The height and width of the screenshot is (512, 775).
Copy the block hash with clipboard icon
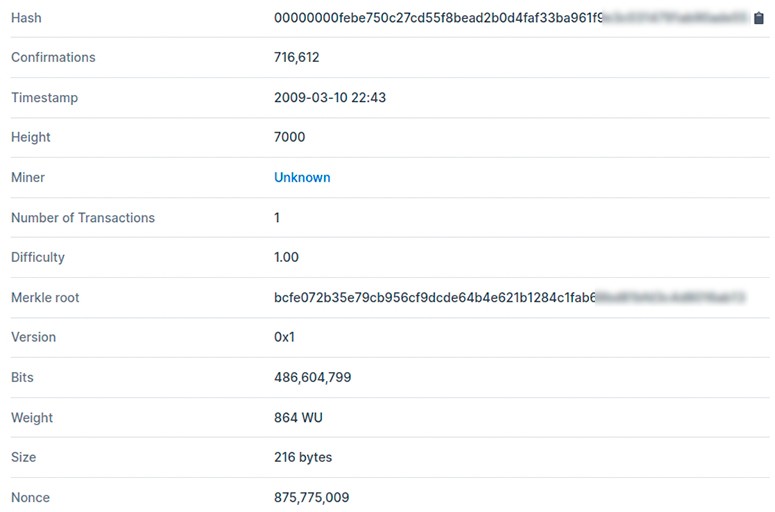pyautogui.click(x=759, y=18)
